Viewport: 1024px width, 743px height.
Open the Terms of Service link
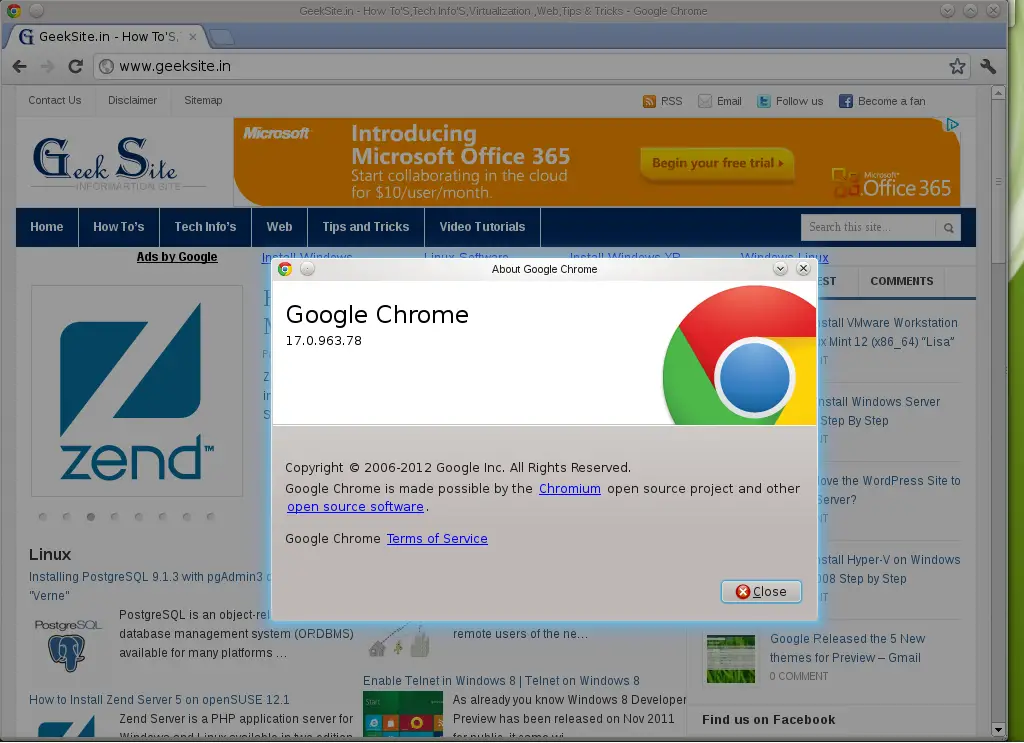[x=437, y=539]
